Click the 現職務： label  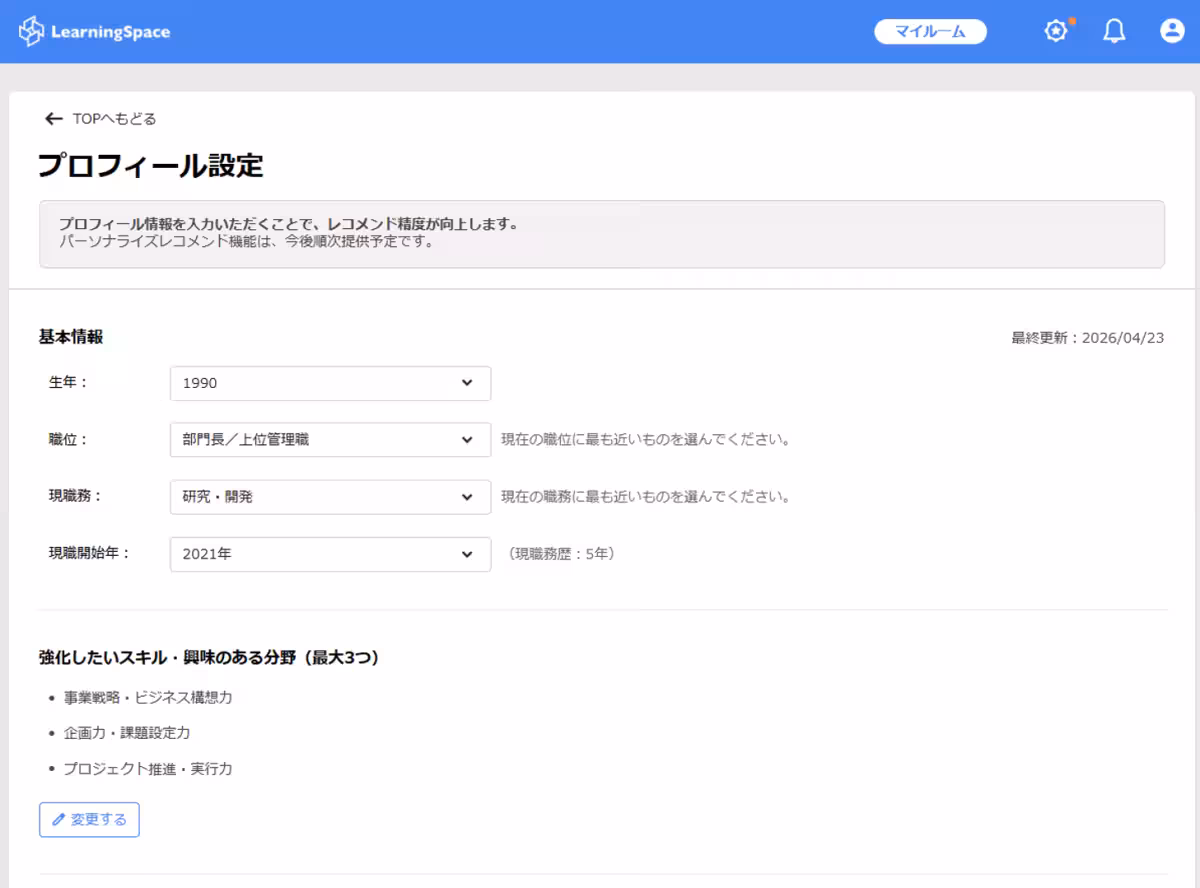(76, 496)
